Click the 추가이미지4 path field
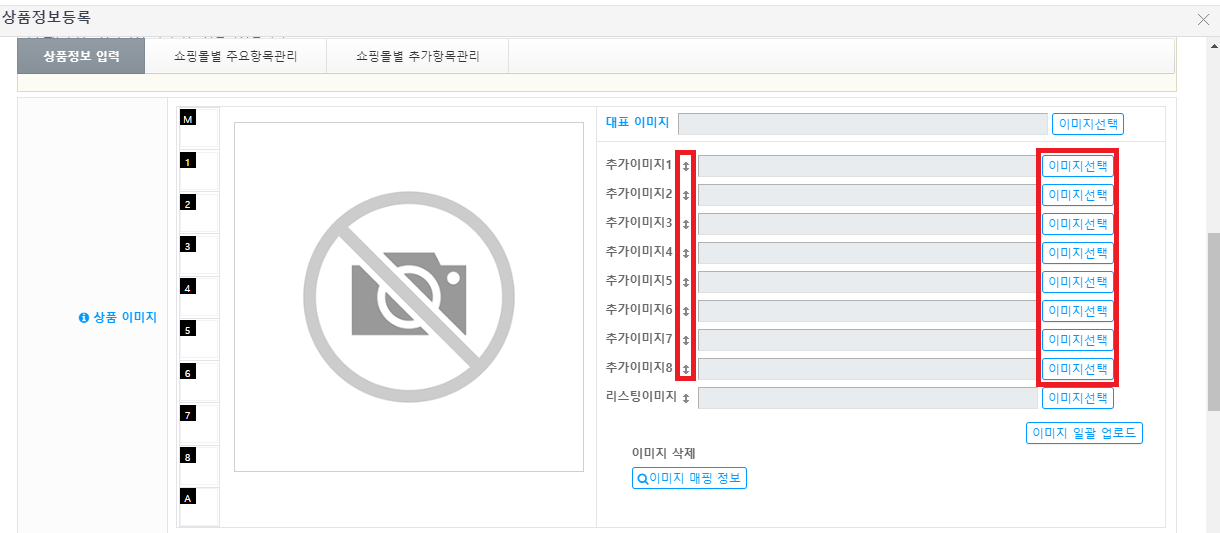The height and width of the screenshot is (533, 1220). click(x=867, y=253)
